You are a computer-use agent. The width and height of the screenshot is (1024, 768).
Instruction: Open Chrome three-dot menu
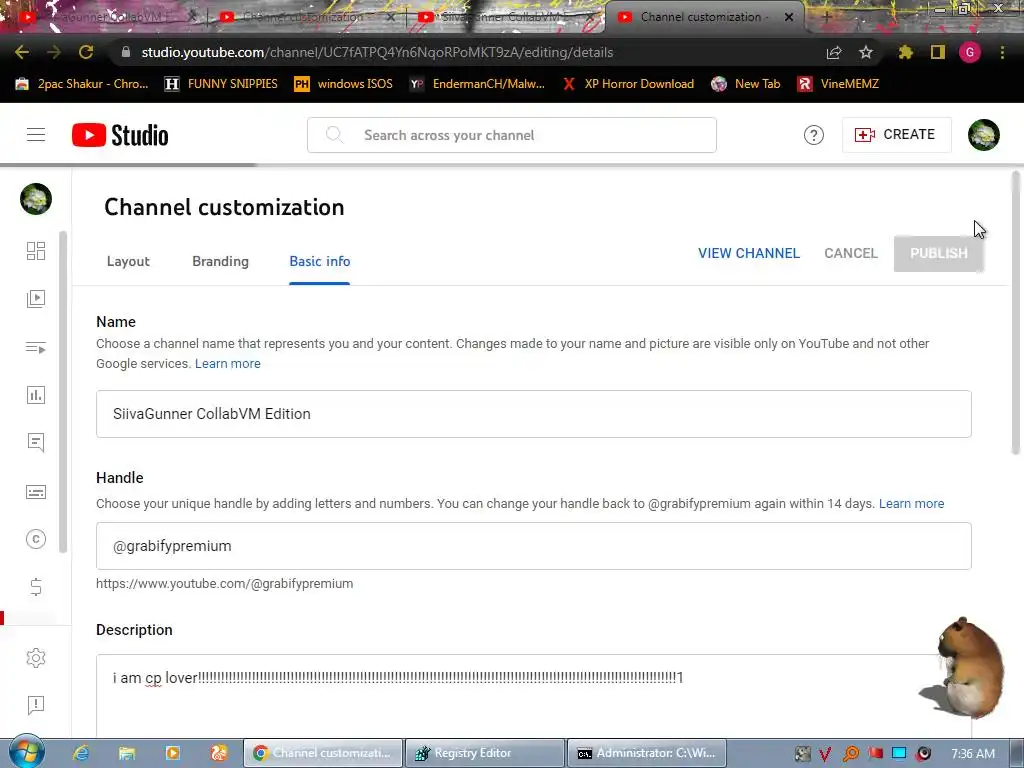(1002, 52)
